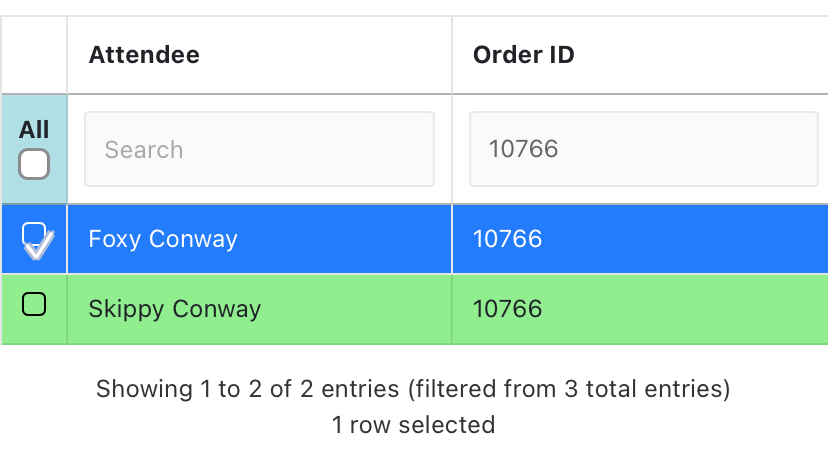Viewport: 828px width, 451px height.
Task: Focus the Attendee Search input field
Action: (259, 149)
